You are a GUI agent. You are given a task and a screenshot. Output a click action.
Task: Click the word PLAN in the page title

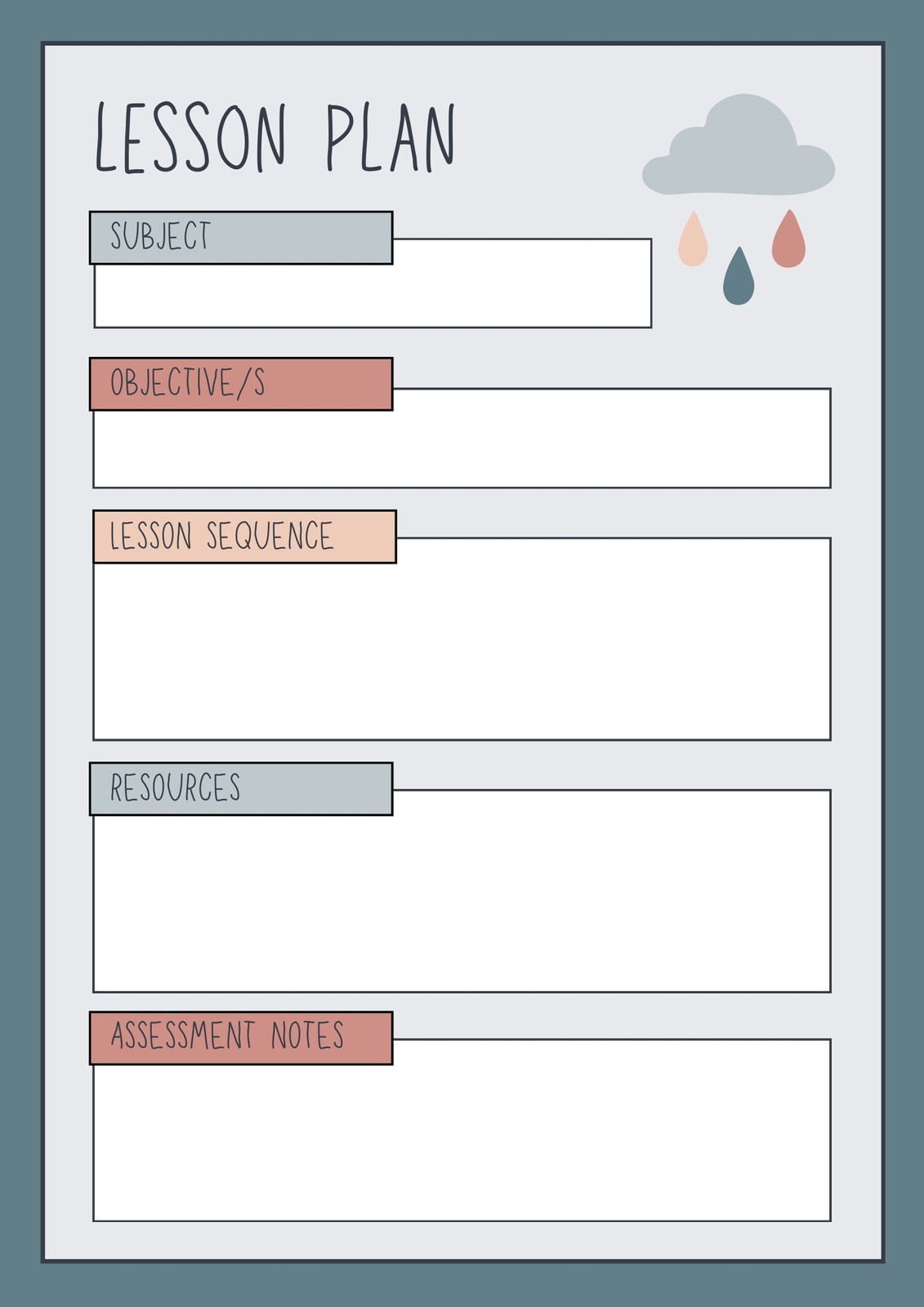(x=390, y=139)
